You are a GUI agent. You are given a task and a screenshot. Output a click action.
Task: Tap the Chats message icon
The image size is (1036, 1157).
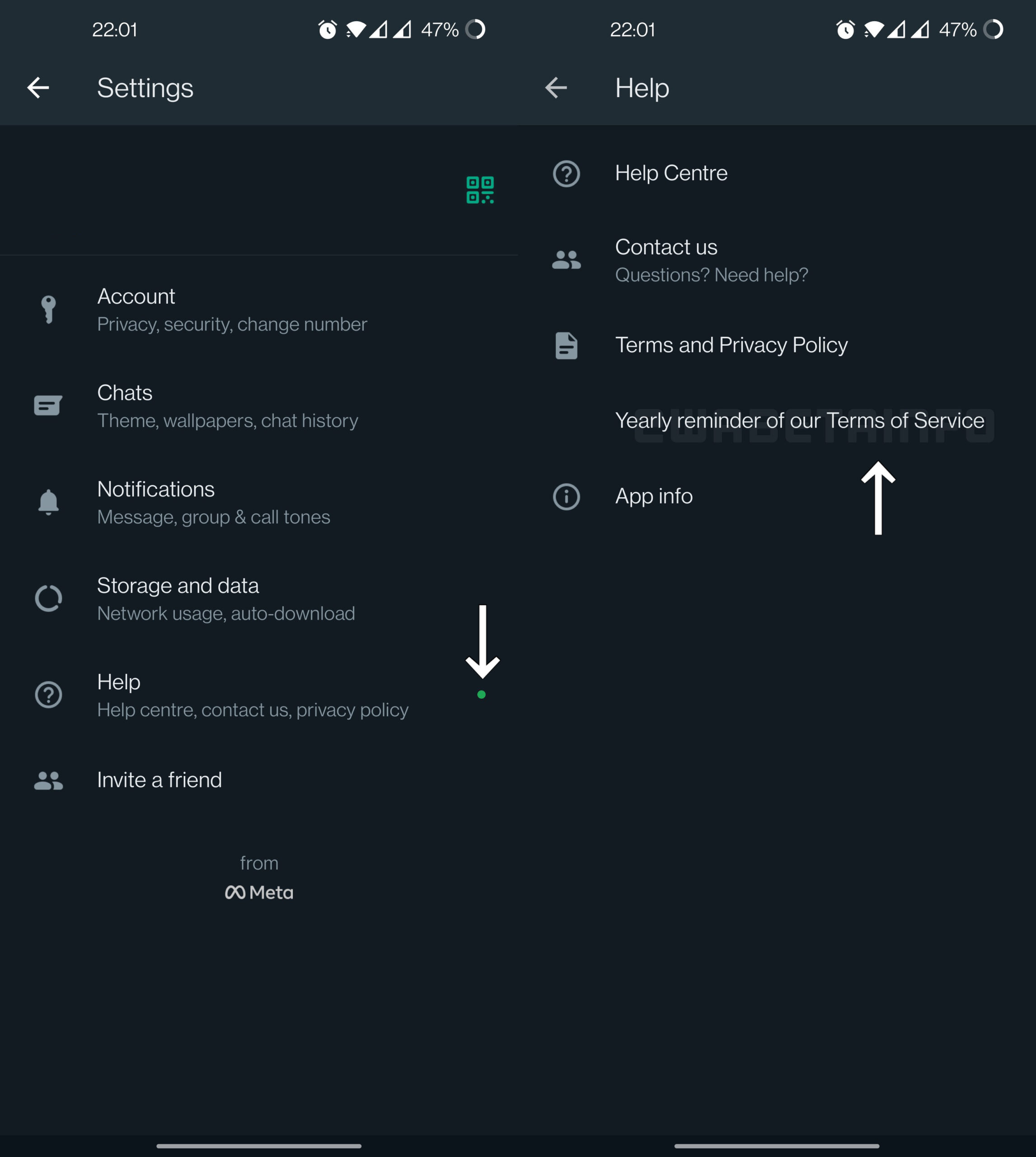click(48, 405)
